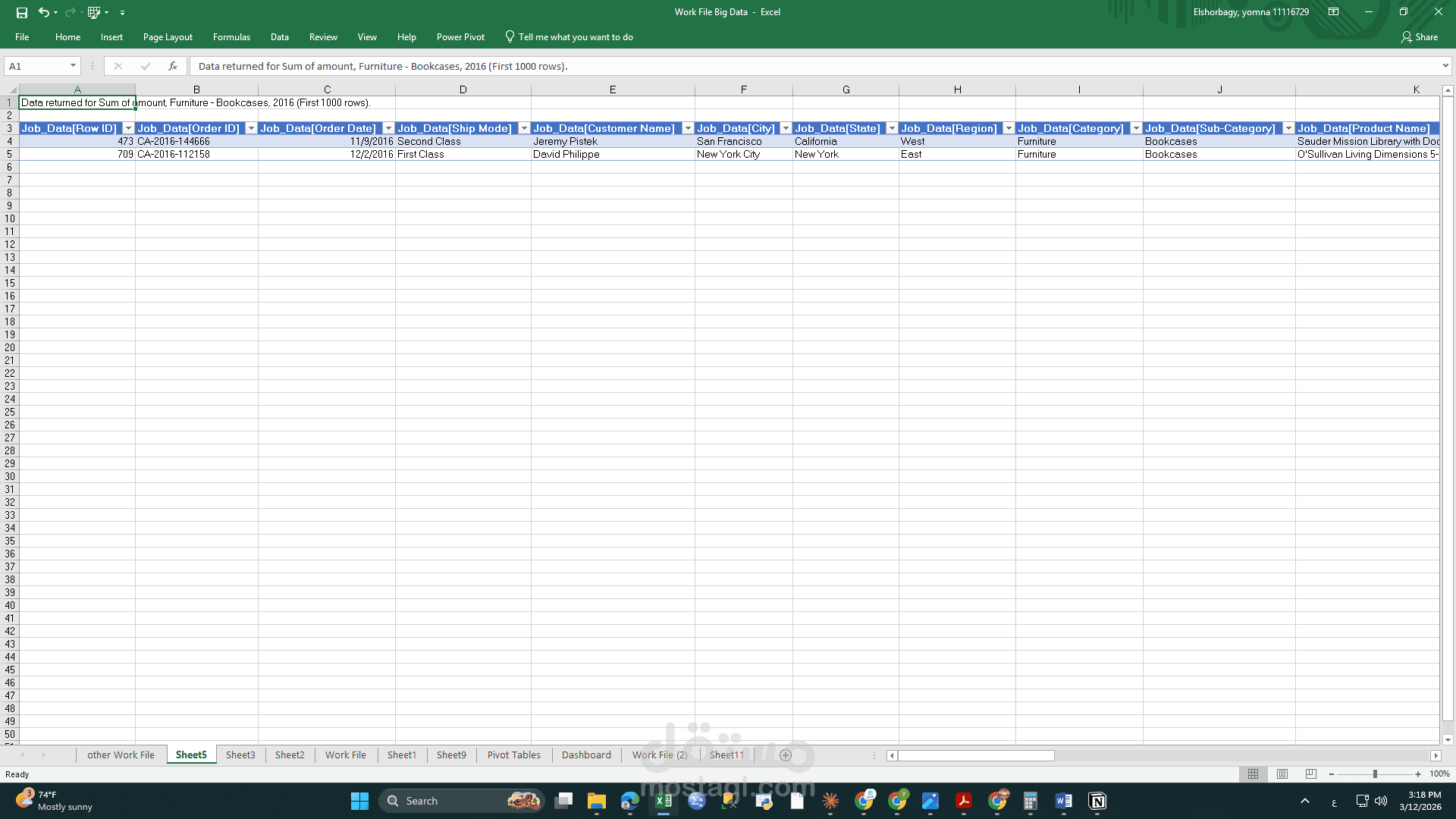Screen dimensions: 1456x819
Task: Switch to the Pivot Tables sheet tab
Action: [513, 755]
